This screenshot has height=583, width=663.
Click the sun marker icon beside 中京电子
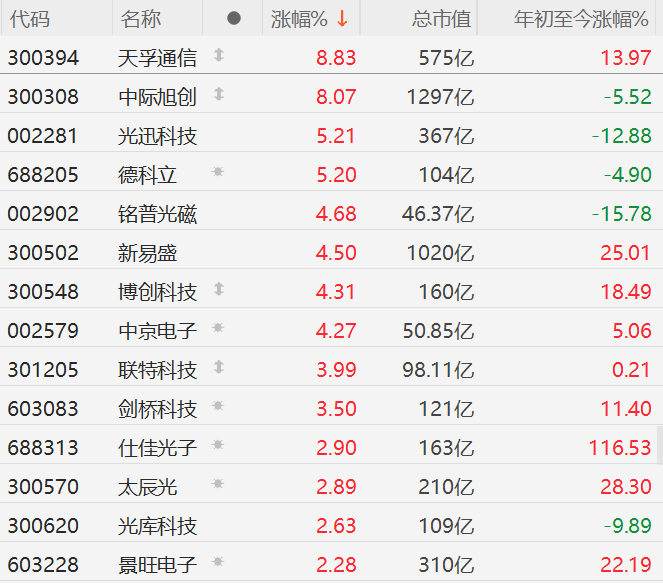tap(218, 328)
